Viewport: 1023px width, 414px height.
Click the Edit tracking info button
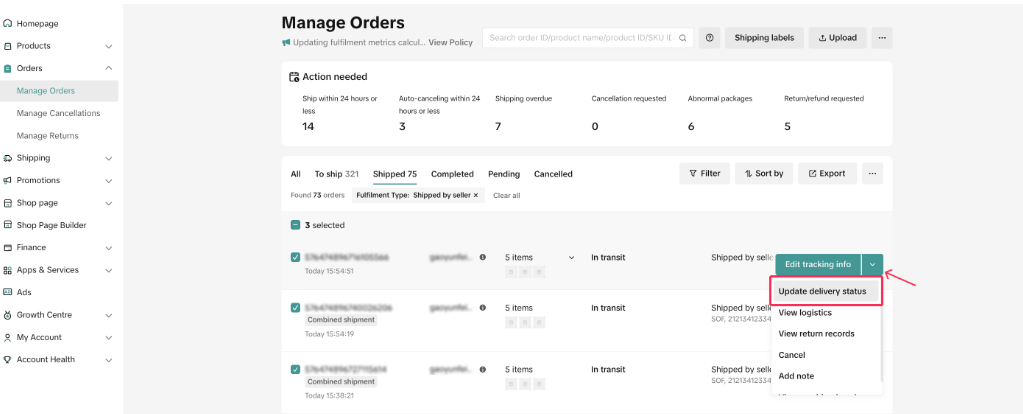817,264
